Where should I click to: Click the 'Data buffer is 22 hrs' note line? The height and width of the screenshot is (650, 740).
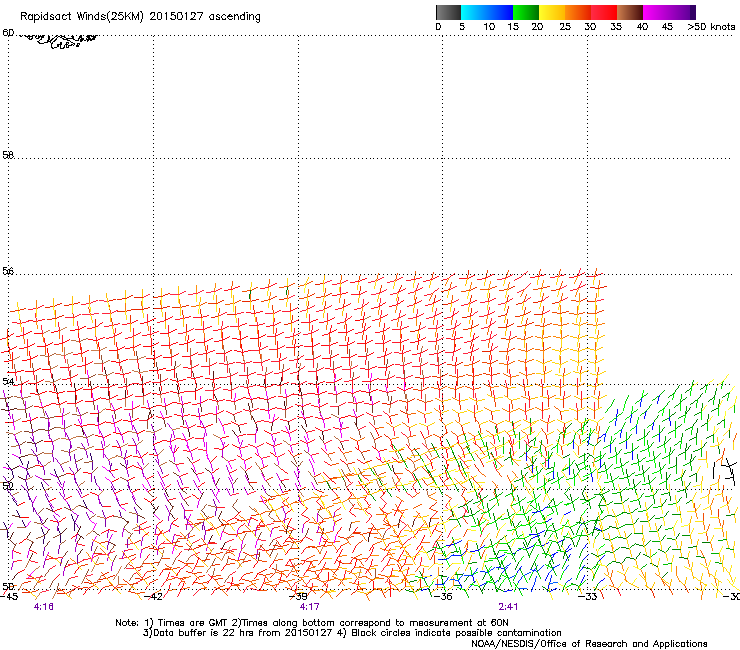352,633
